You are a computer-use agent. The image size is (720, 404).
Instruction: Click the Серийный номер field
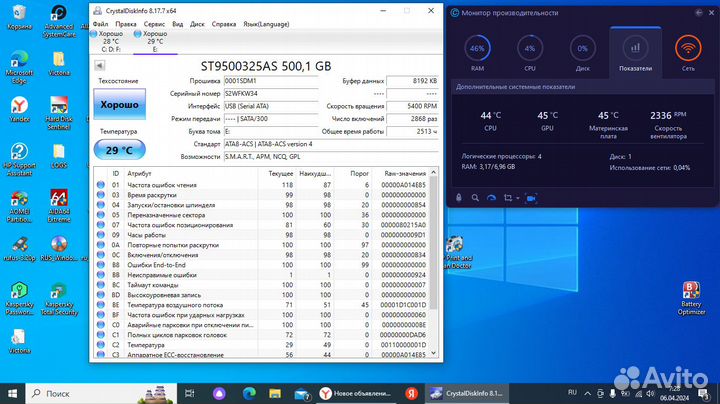click(x=270, y=94)
